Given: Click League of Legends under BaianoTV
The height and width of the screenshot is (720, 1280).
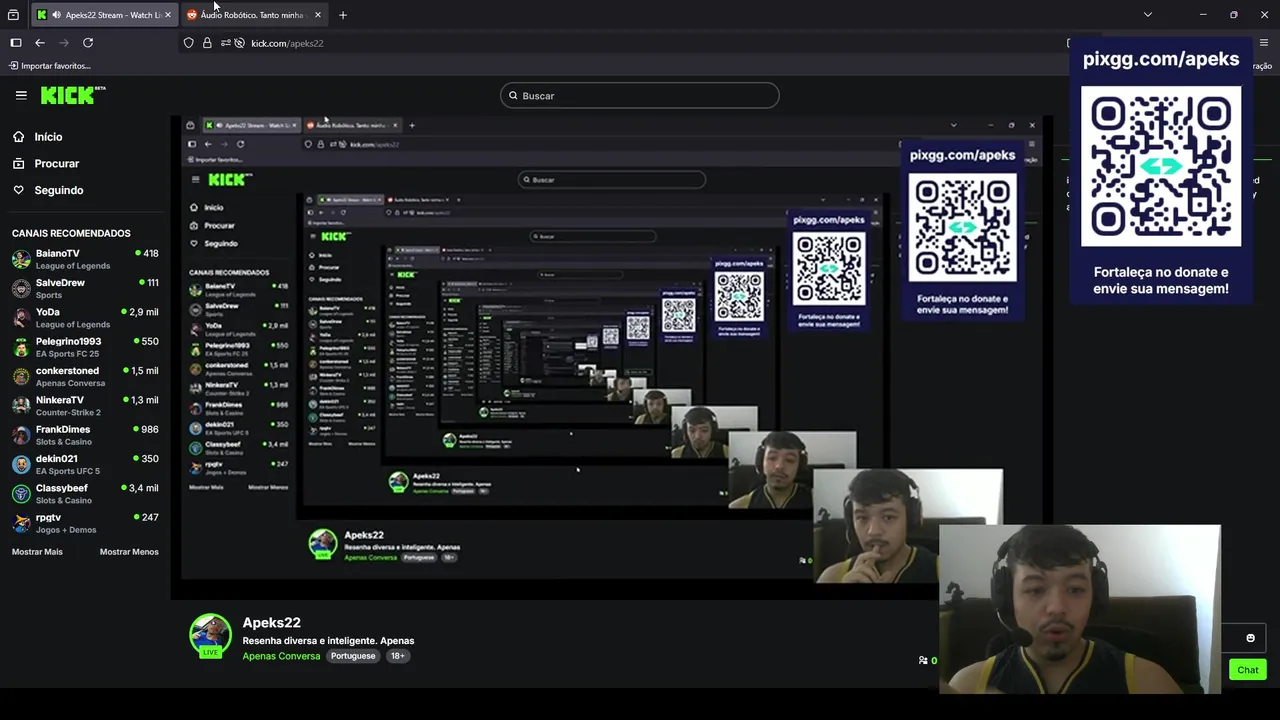Looking at the screenshot, I should coord(73,266).
